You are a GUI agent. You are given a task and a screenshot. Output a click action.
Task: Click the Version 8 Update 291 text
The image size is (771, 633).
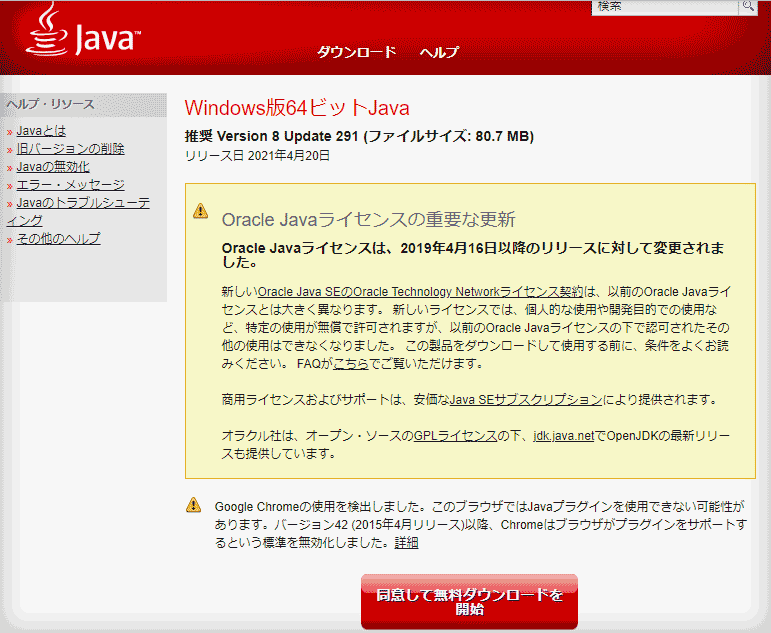(x=288, y=136)
